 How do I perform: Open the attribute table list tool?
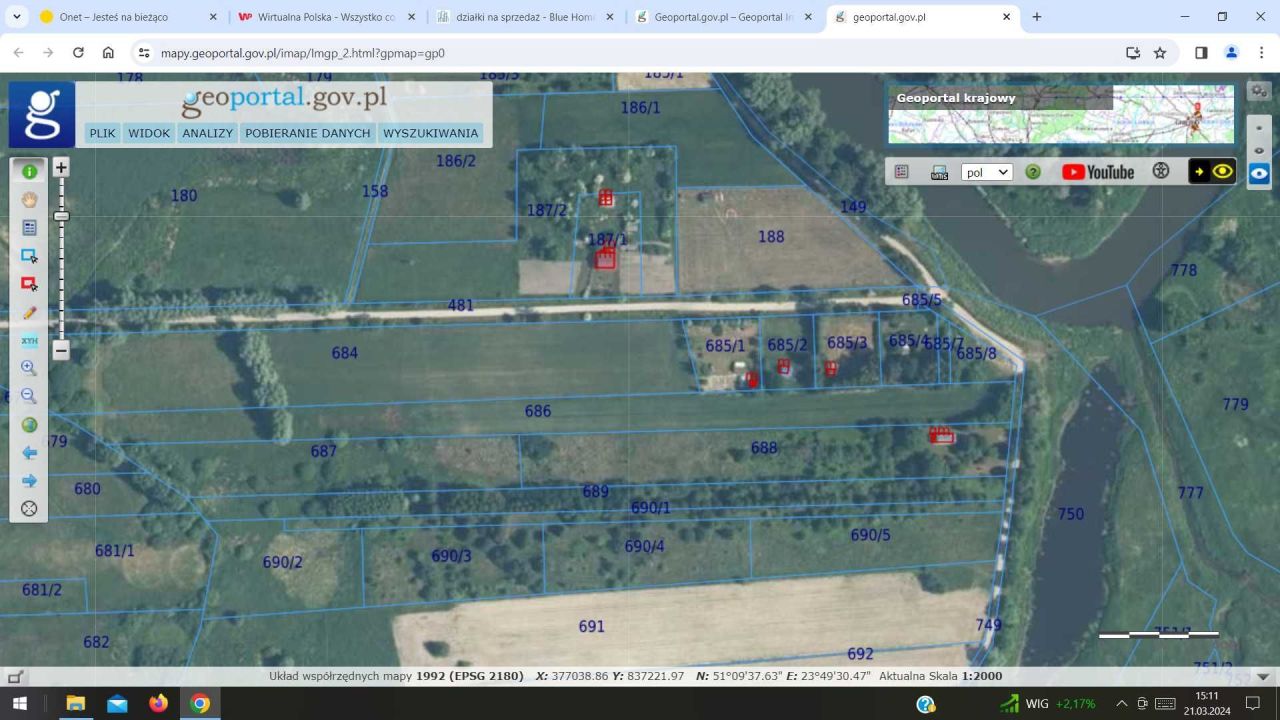point(29,228)
